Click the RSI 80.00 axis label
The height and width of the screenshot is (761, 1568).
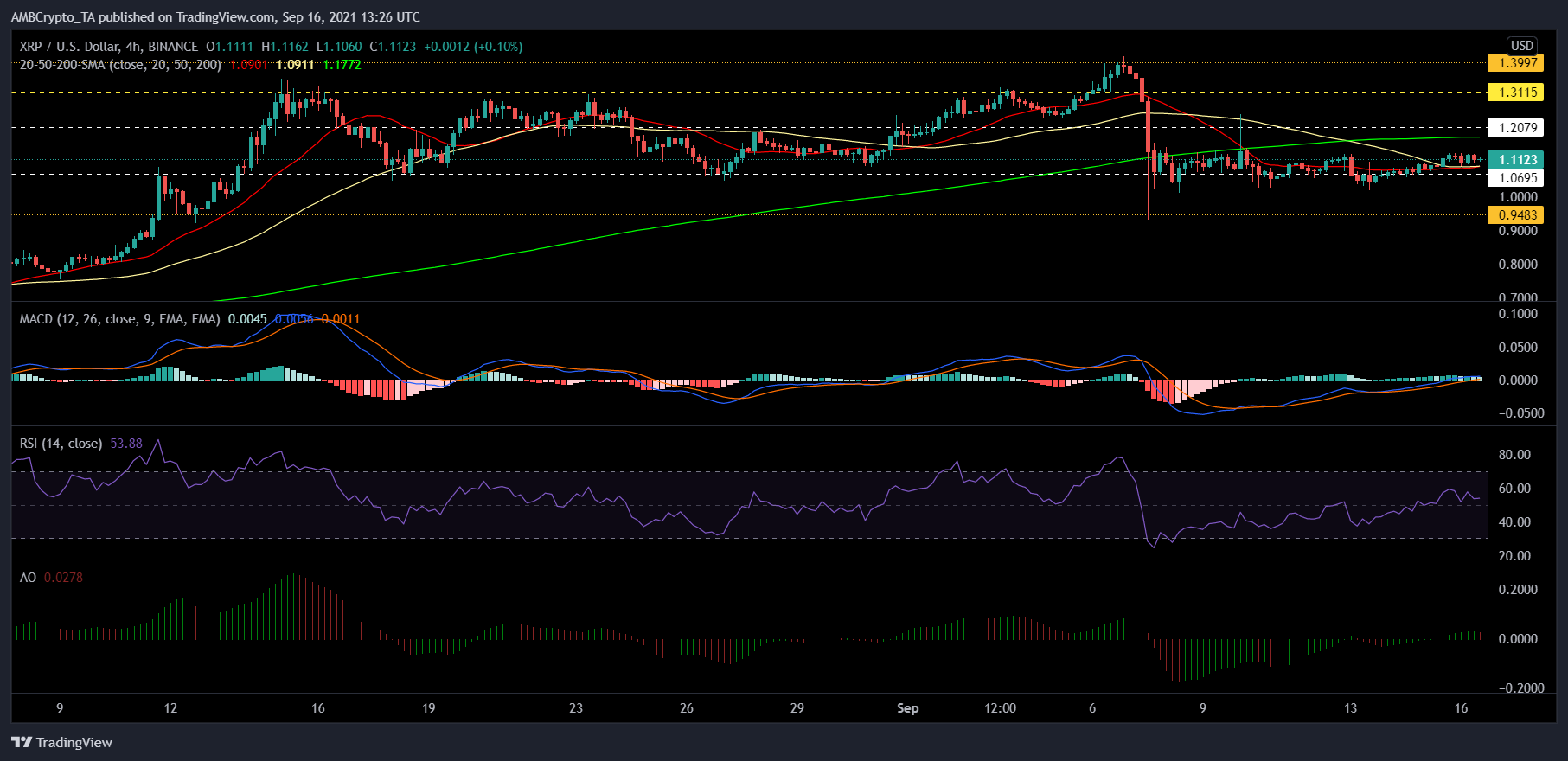point(1514,455)
